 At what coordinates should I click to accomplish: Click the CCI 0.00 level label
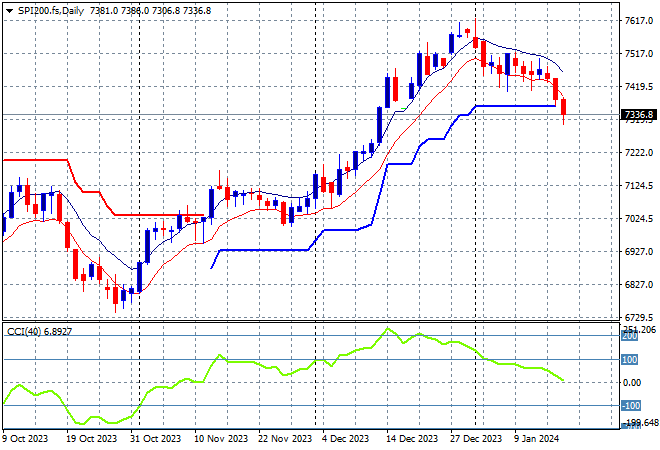(x=634, y=383)
